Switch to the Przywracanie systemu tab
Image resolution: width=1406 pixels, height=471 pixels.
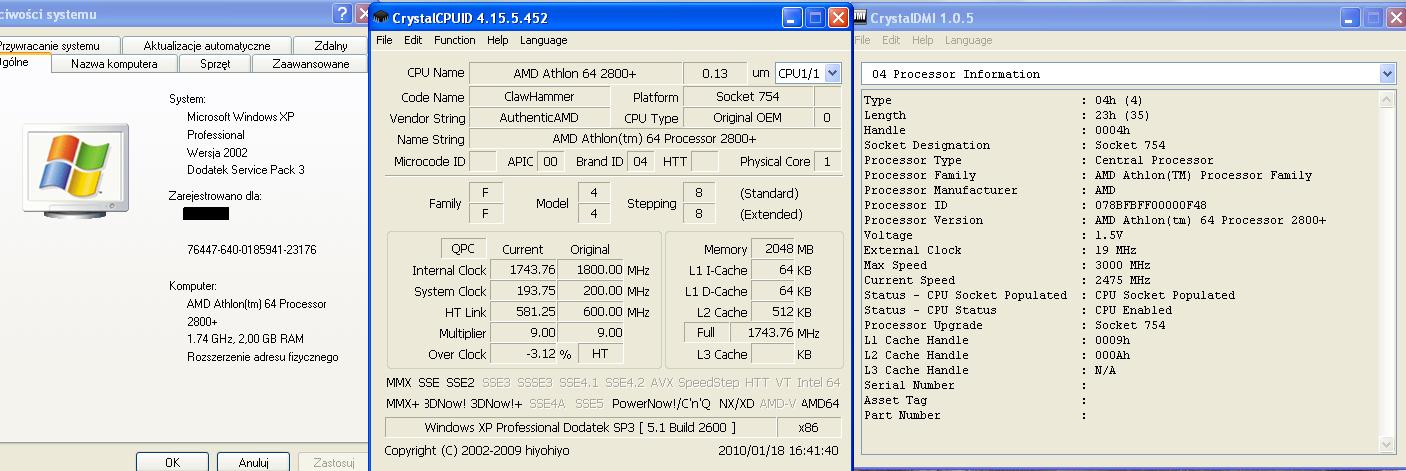[59, 46]
